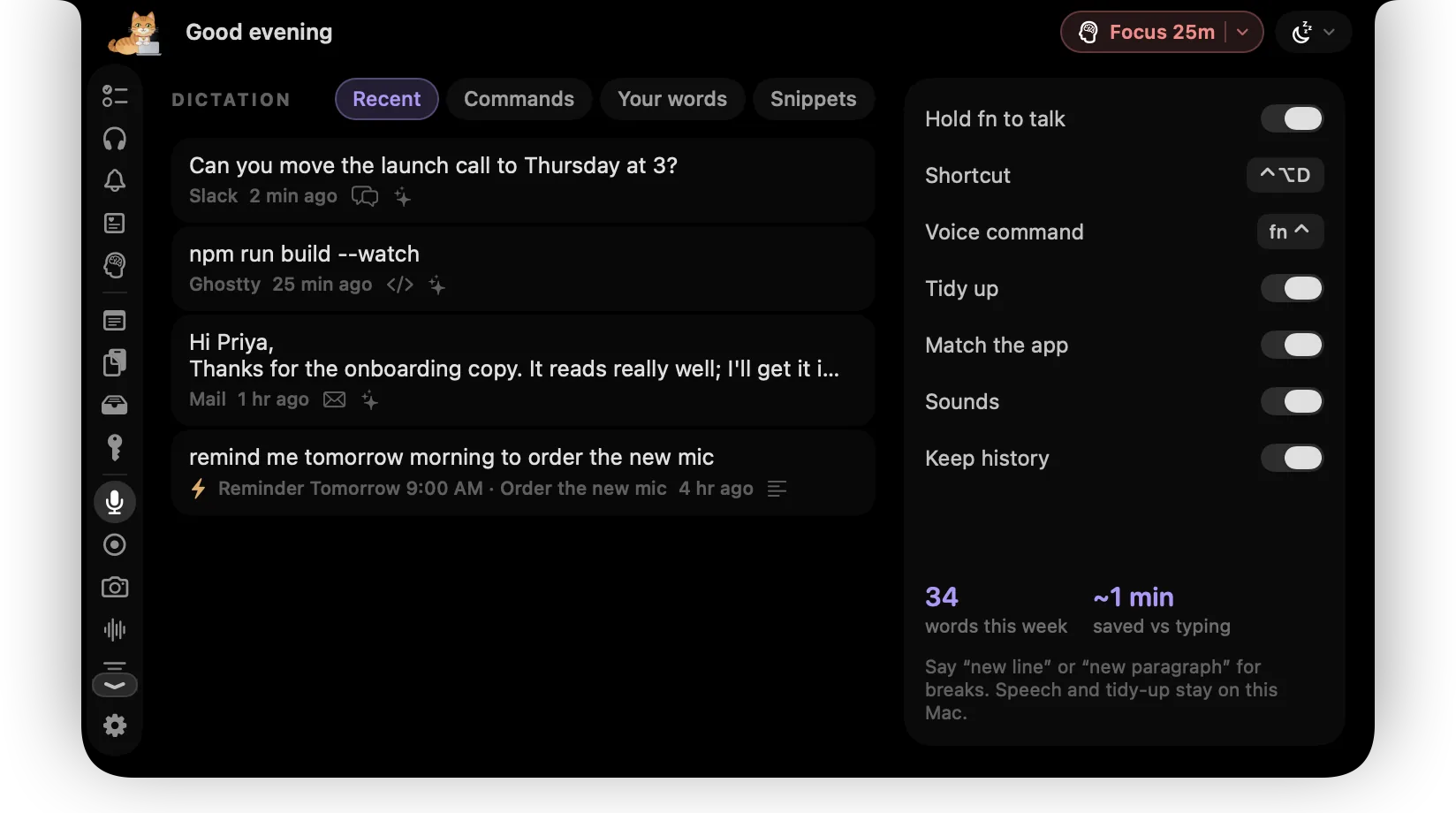Toggle Hold fn to talk switch
1456x813 pixels.
[1293, 118]
